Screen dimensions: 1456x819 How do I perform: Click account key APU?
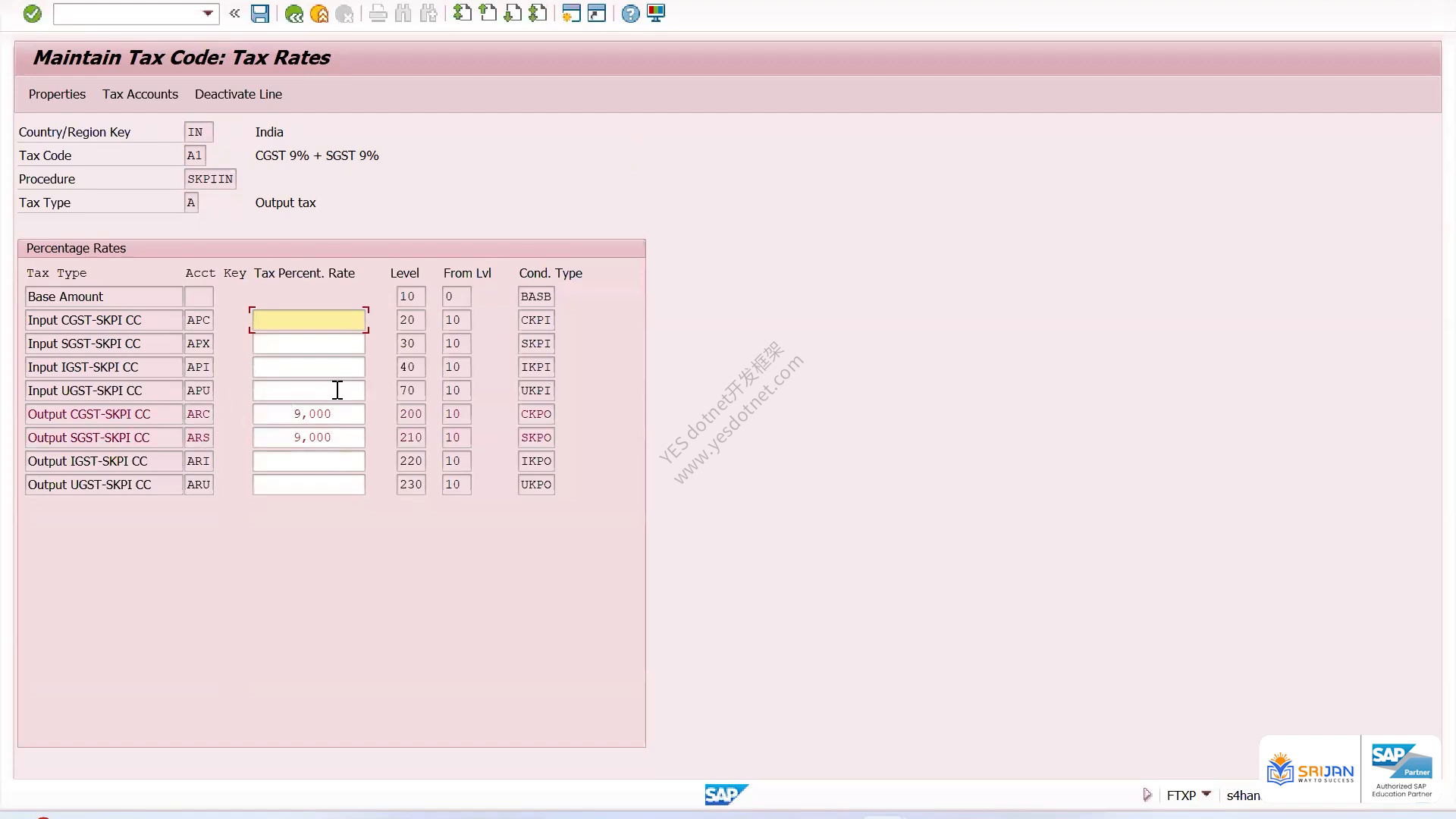tap(199, 391)
